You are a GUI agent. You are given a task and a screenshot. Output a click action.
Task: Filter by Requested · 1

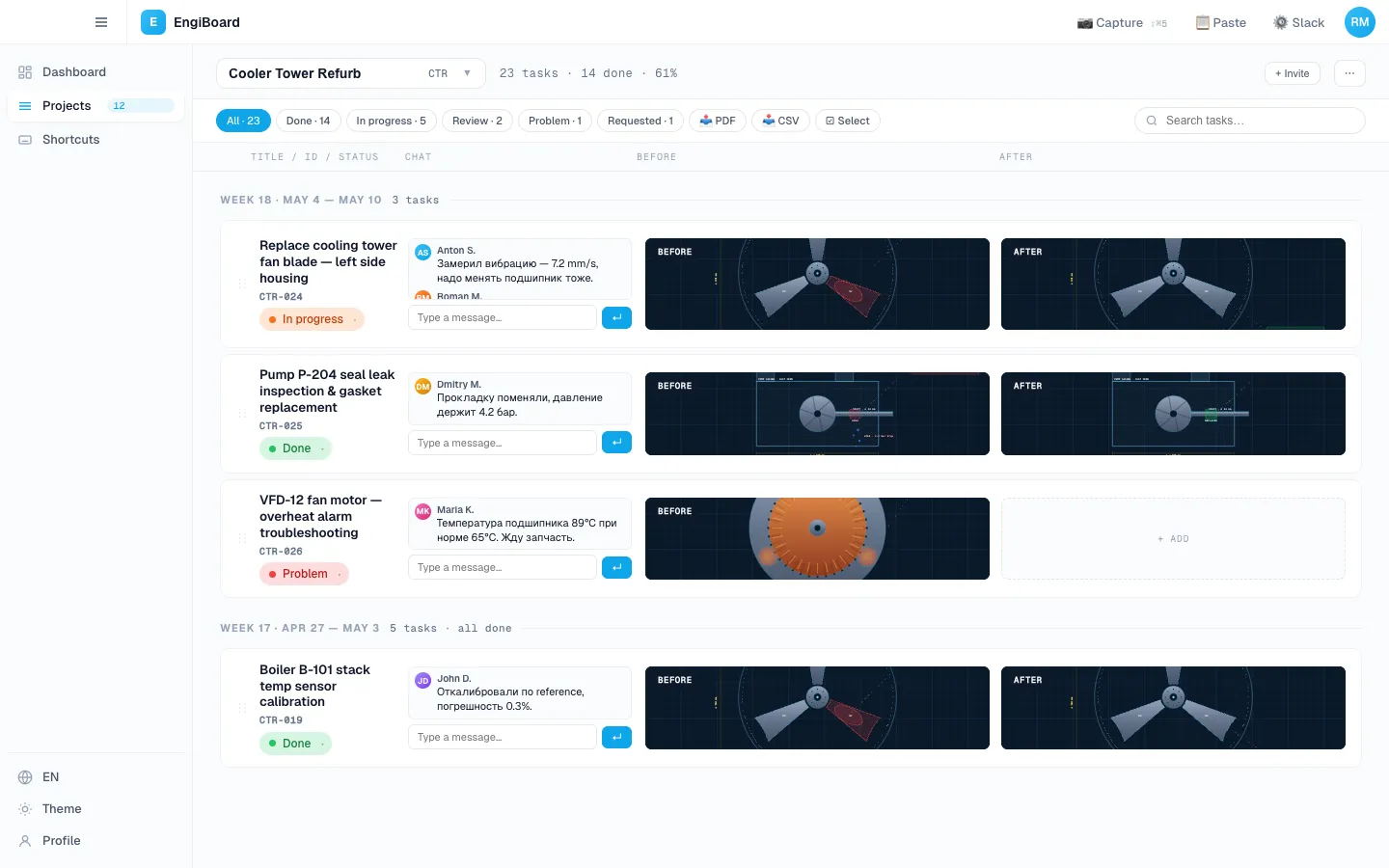coord(640,121)
